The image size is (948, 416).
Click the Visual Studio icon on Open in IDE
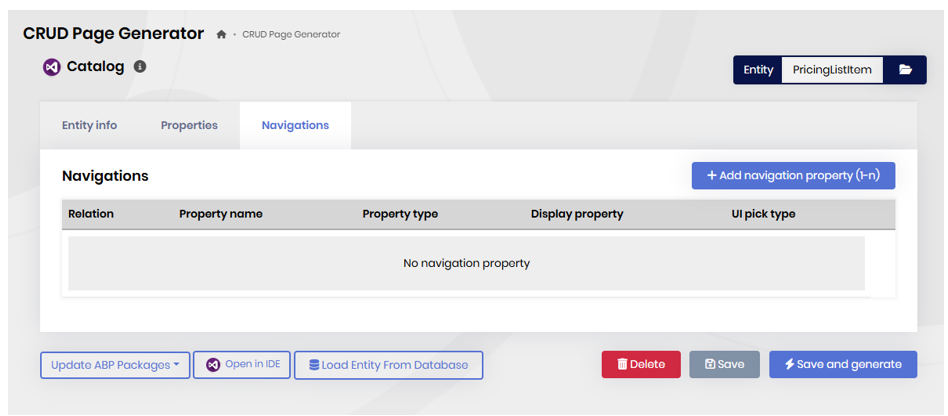[x=213, y=365]
